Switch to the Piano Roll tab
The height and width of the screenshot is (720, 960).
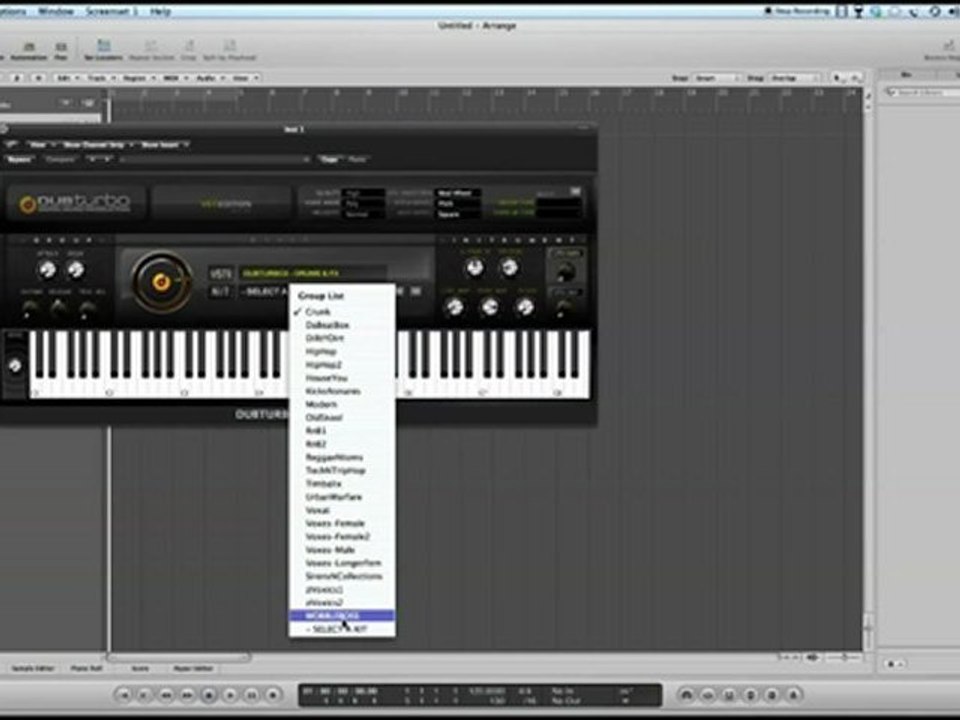coord(86,669)
